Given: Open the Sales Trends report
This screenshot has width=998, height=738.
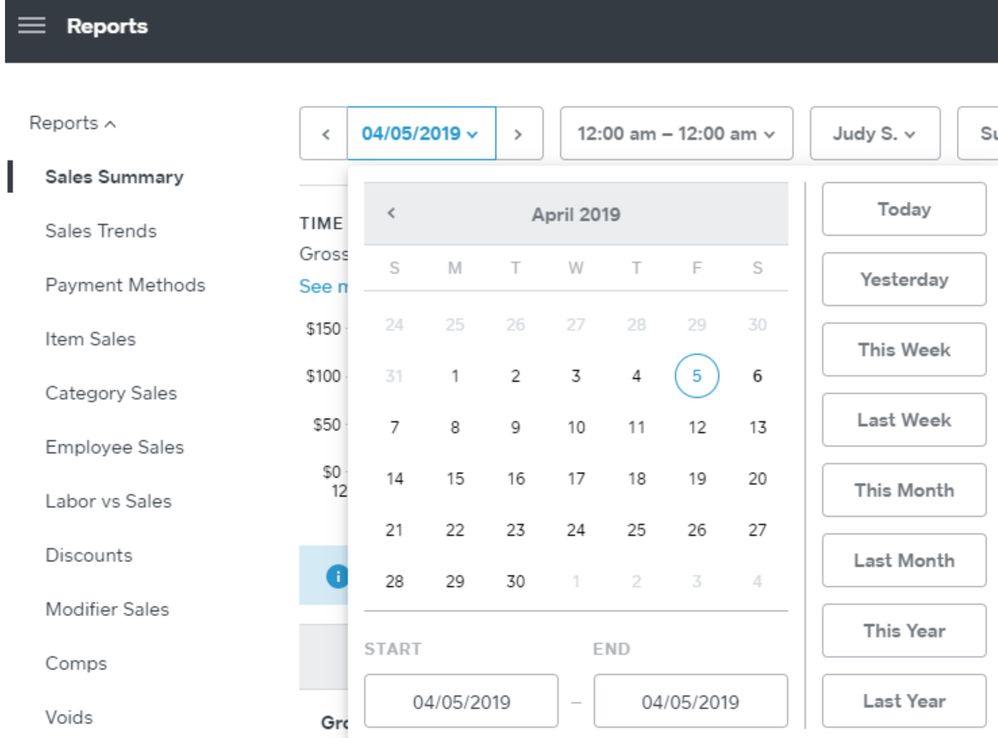Looking at the screenshot, I should click(101, 231).
